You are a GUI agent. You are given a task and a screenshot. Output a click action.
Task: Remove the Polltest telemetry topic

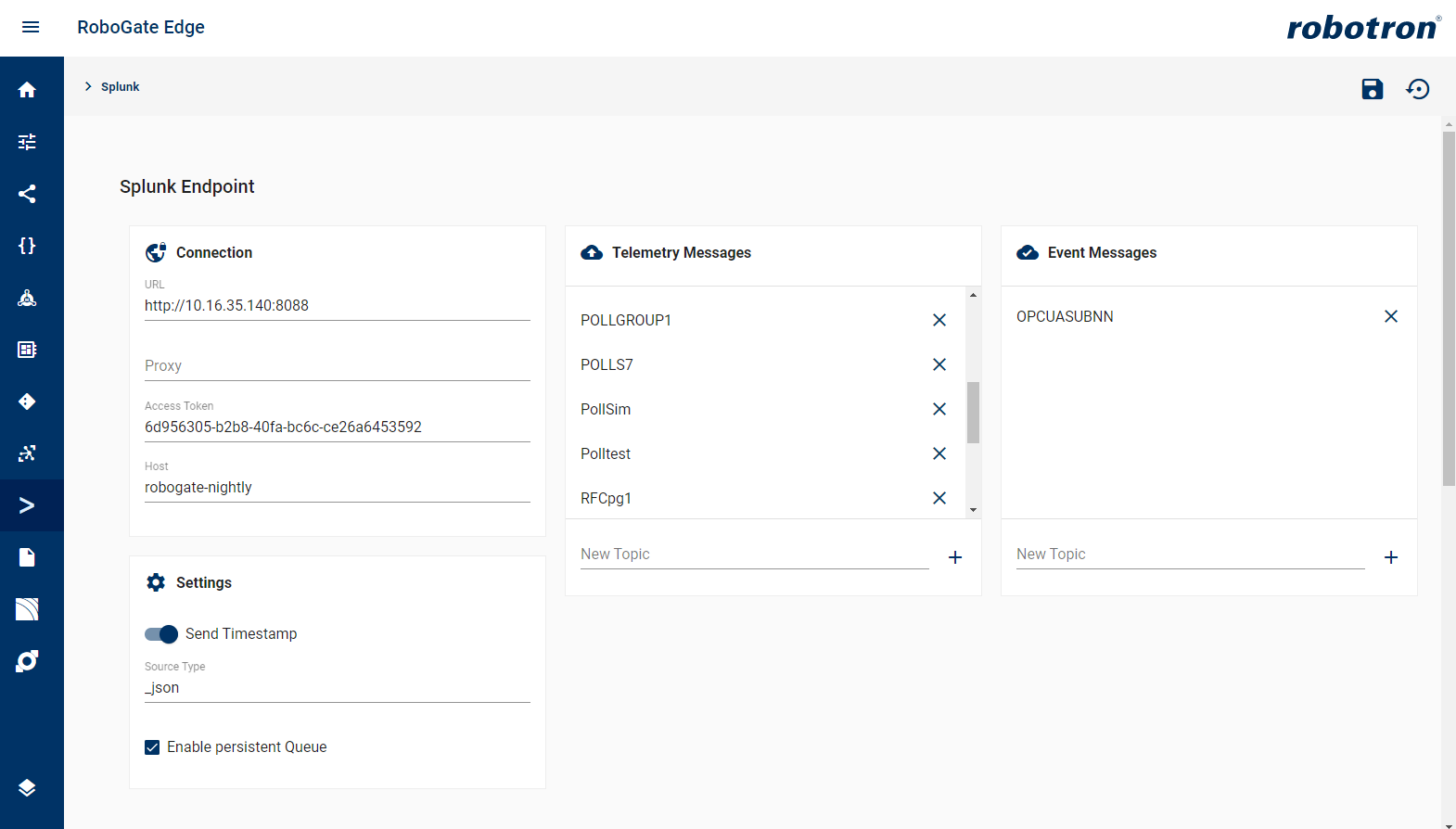point(939,453)
